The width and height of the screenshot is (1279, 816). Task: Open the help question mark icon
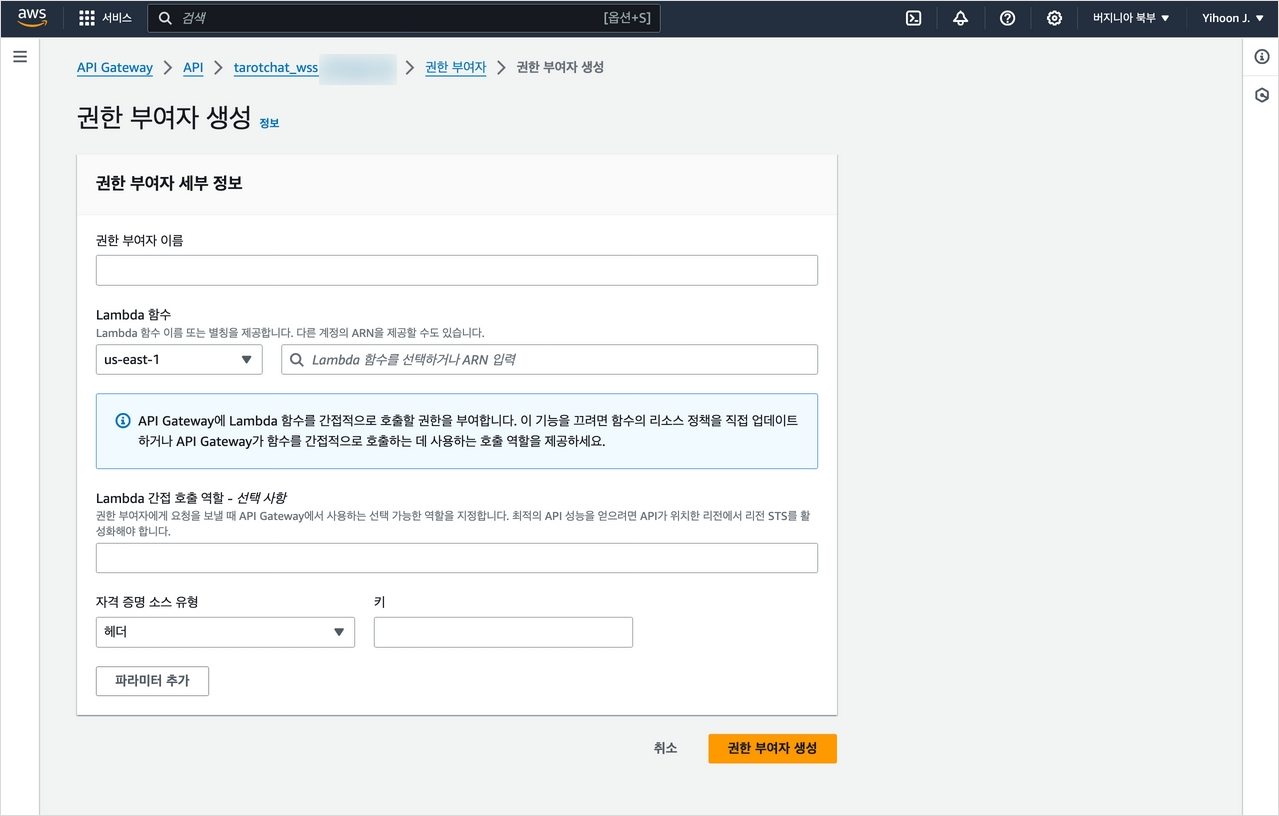click(1007, 18)
